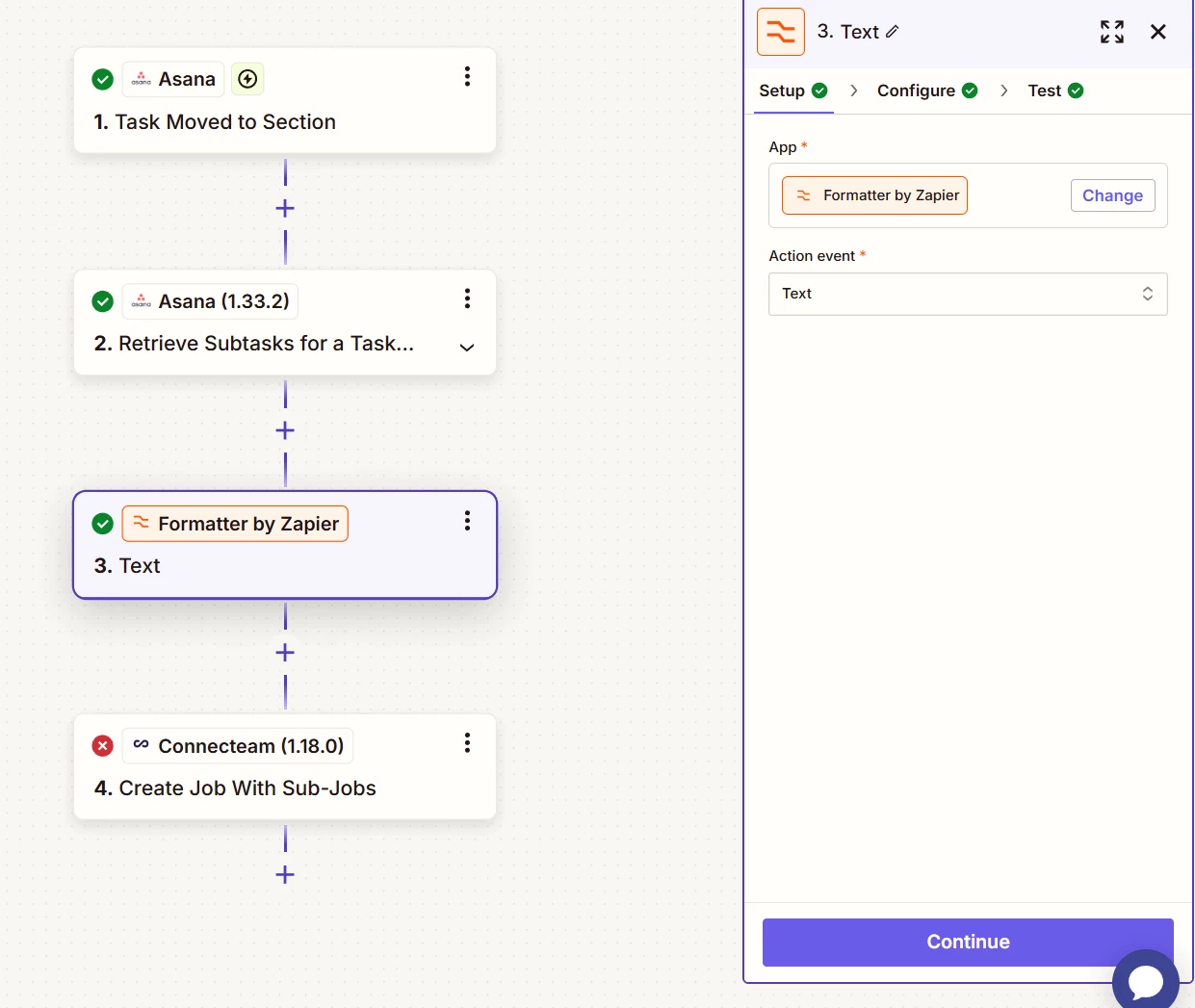Open the three-dot menu on Formatter step 3
The image size is (1195, 1008).
467,521
